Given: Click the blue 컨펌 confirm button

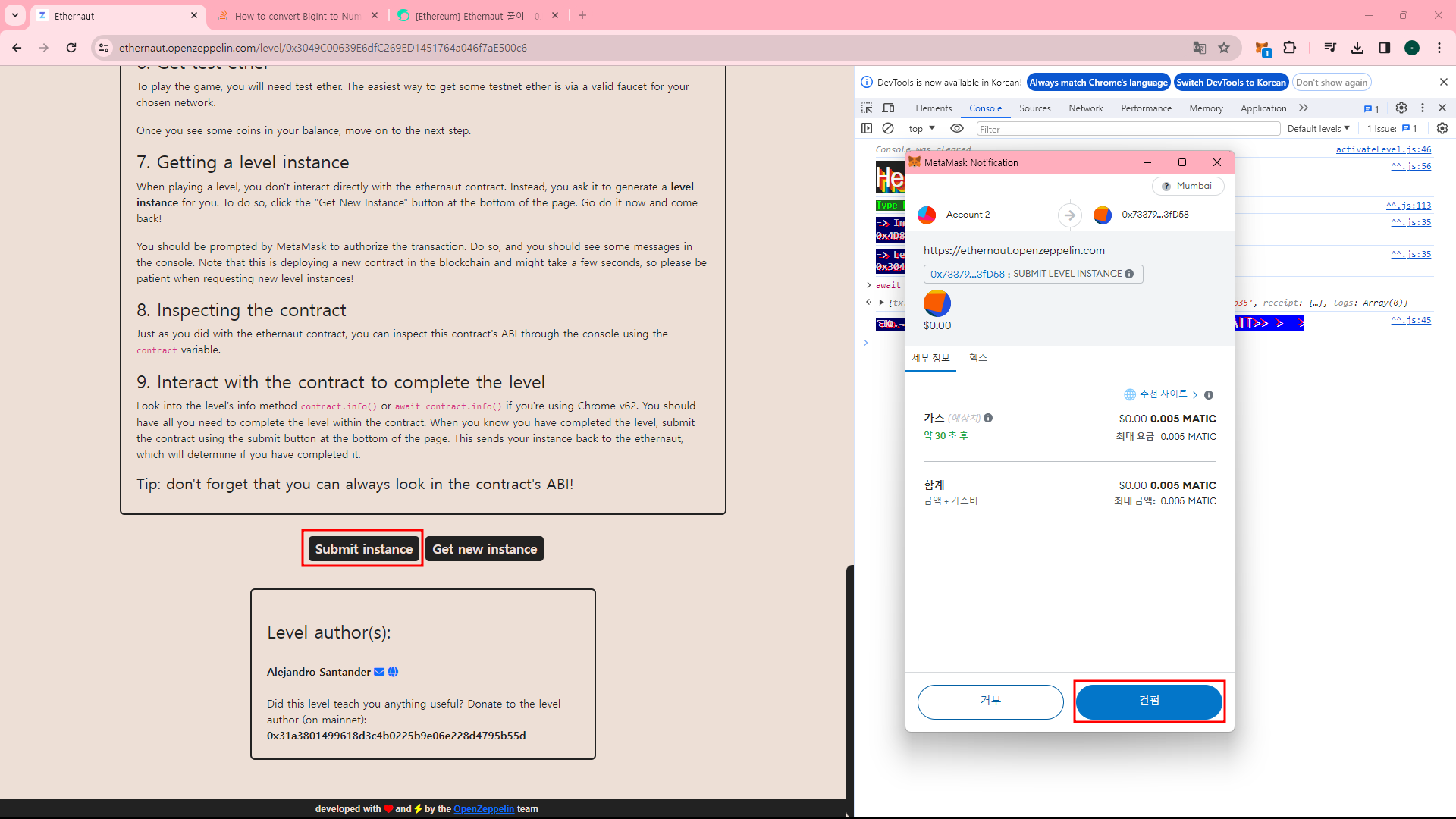Looking at the screenshot, I should [1149, 701].
